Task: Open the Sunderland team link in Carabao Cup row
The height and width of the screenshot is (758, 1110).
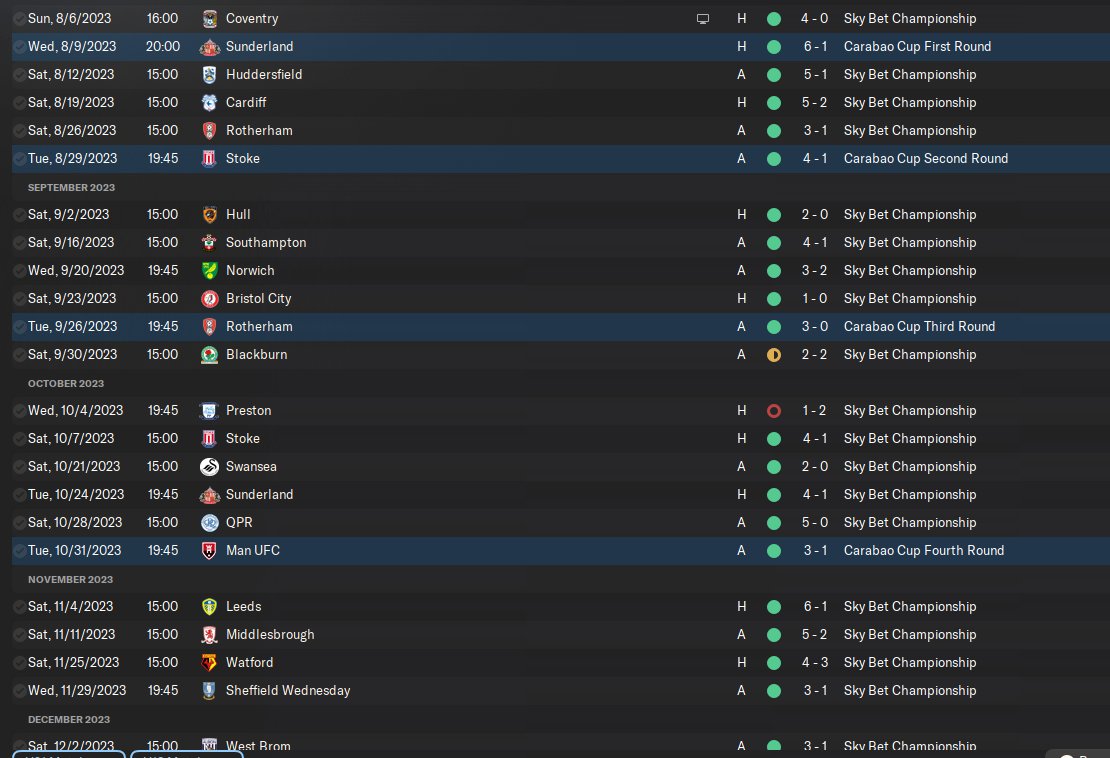Action: click(x=259, y=47)
